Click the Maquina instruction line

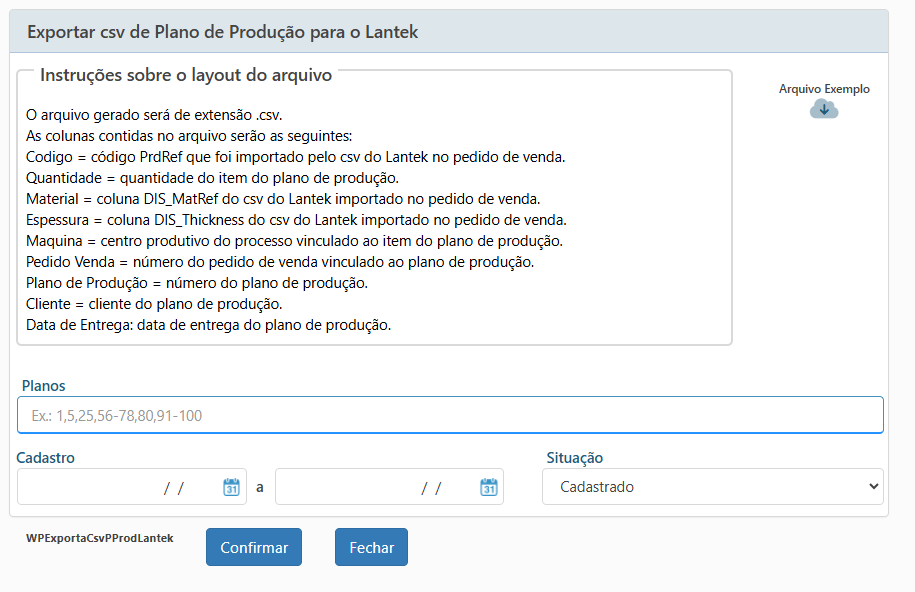click(294, 241)
